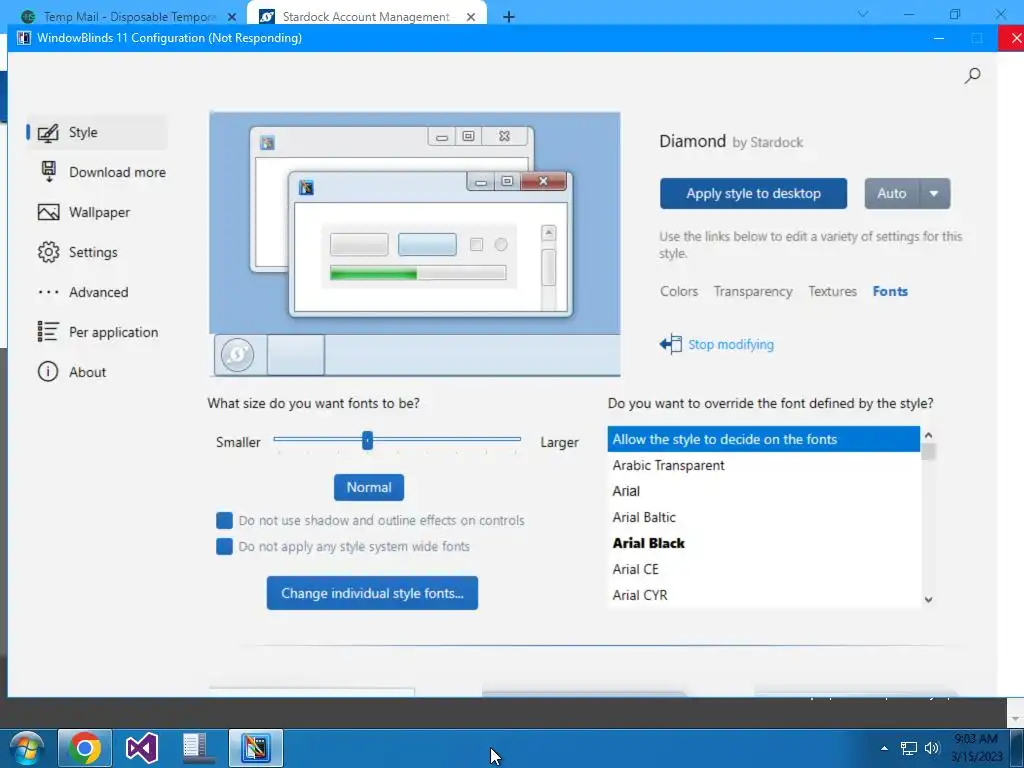Click the About info icon

coord(48,372)
